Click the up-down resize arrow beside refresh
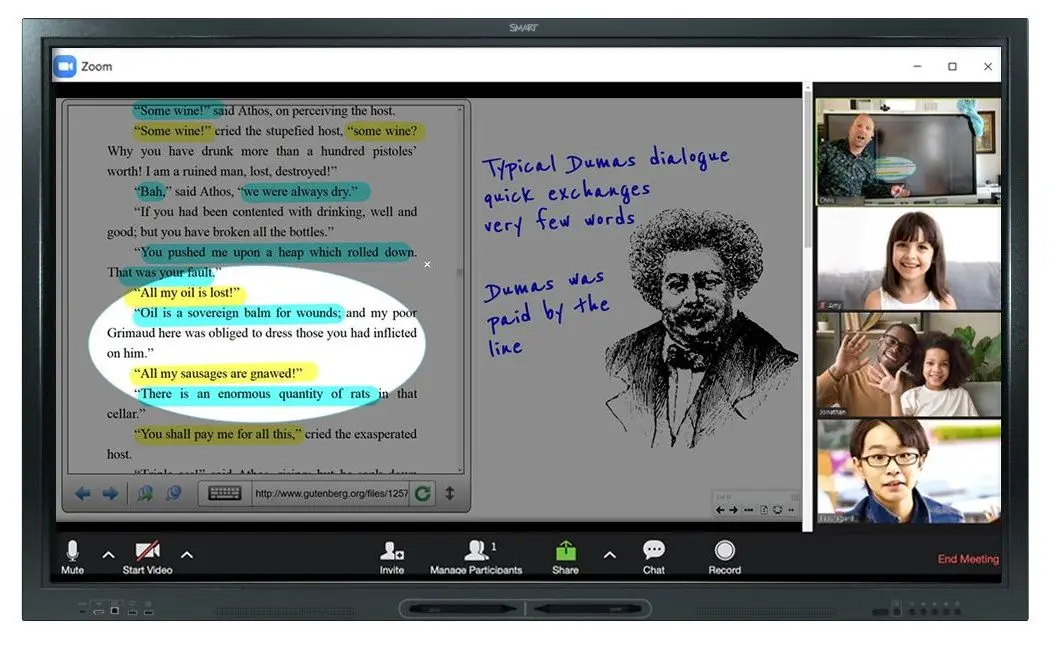1057x650 pixels. (450, 493)
